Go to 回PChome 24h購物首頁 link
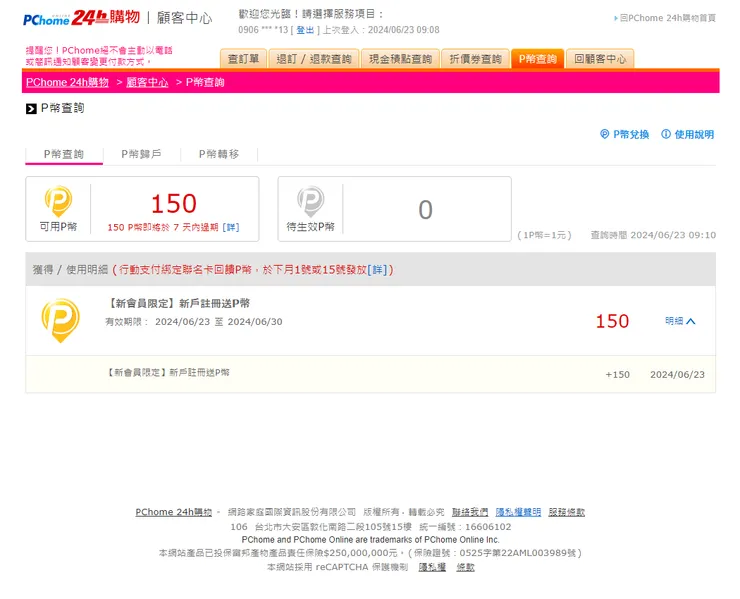 (x=667, y=18)
